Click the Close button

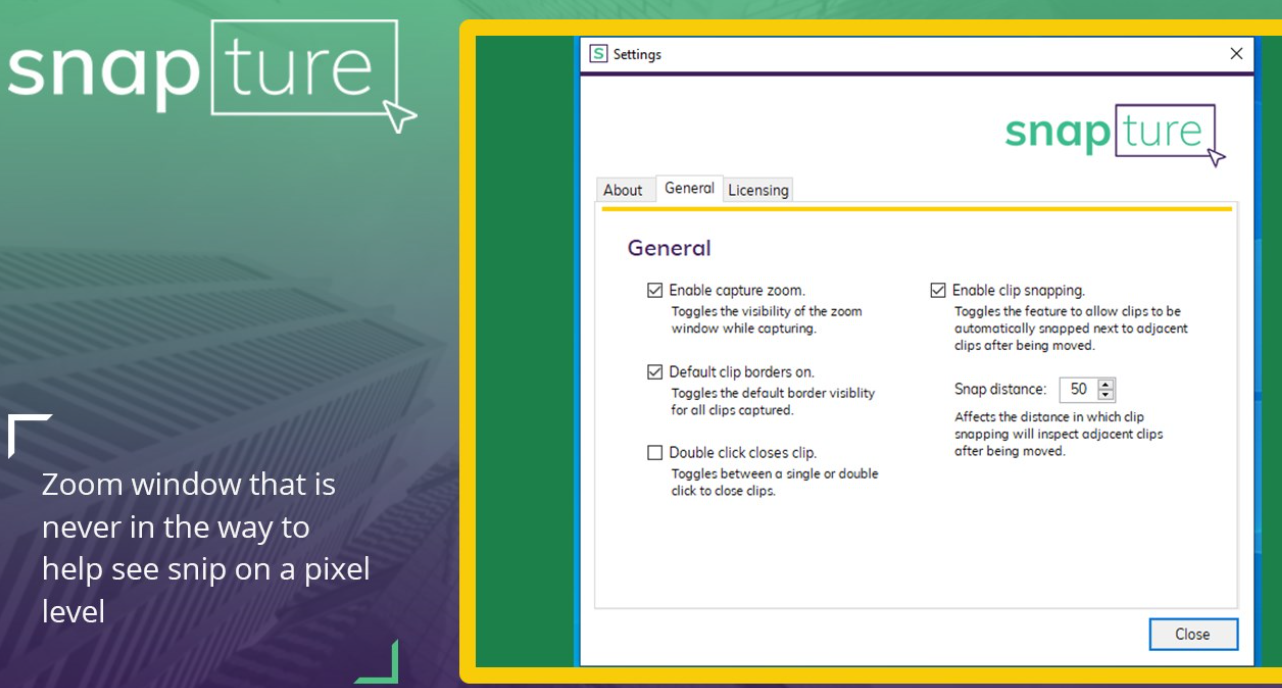point(1193,634)
